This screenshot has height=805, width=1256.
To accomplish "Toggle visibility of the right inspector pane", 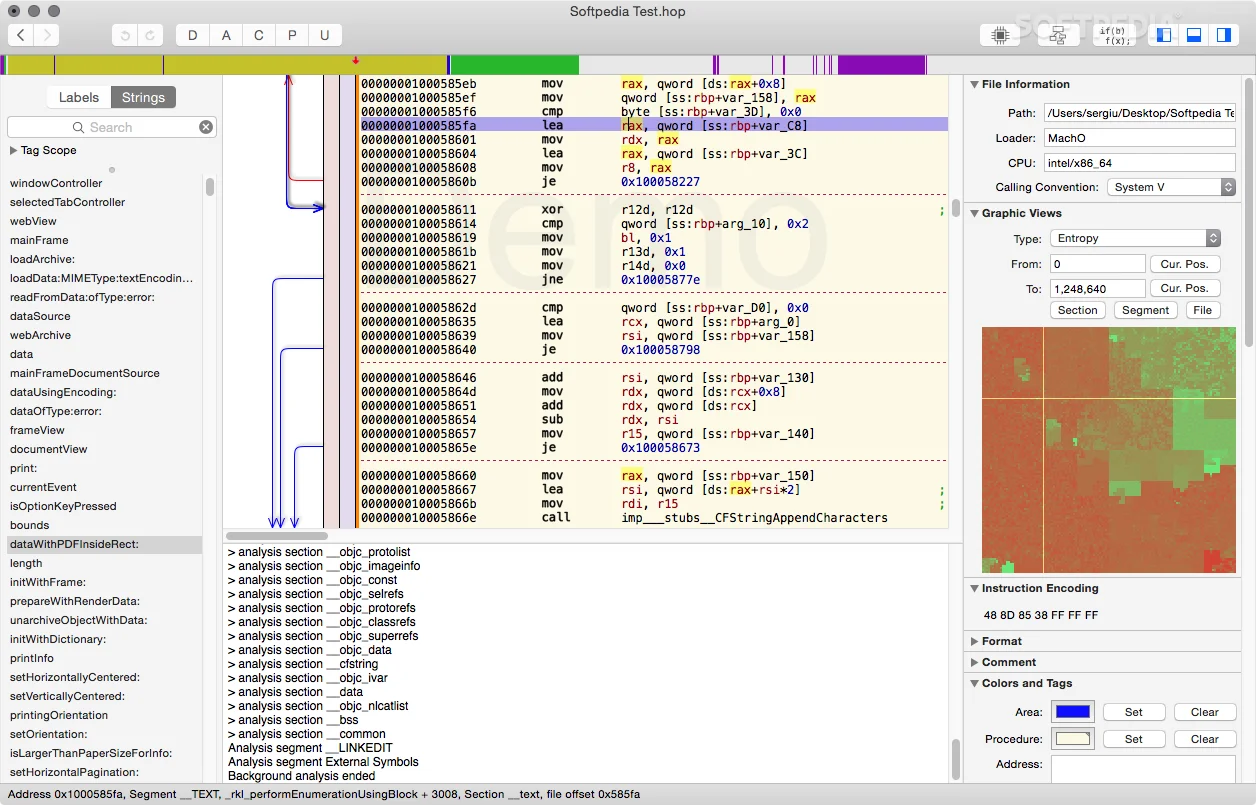I will point(1222,34).
